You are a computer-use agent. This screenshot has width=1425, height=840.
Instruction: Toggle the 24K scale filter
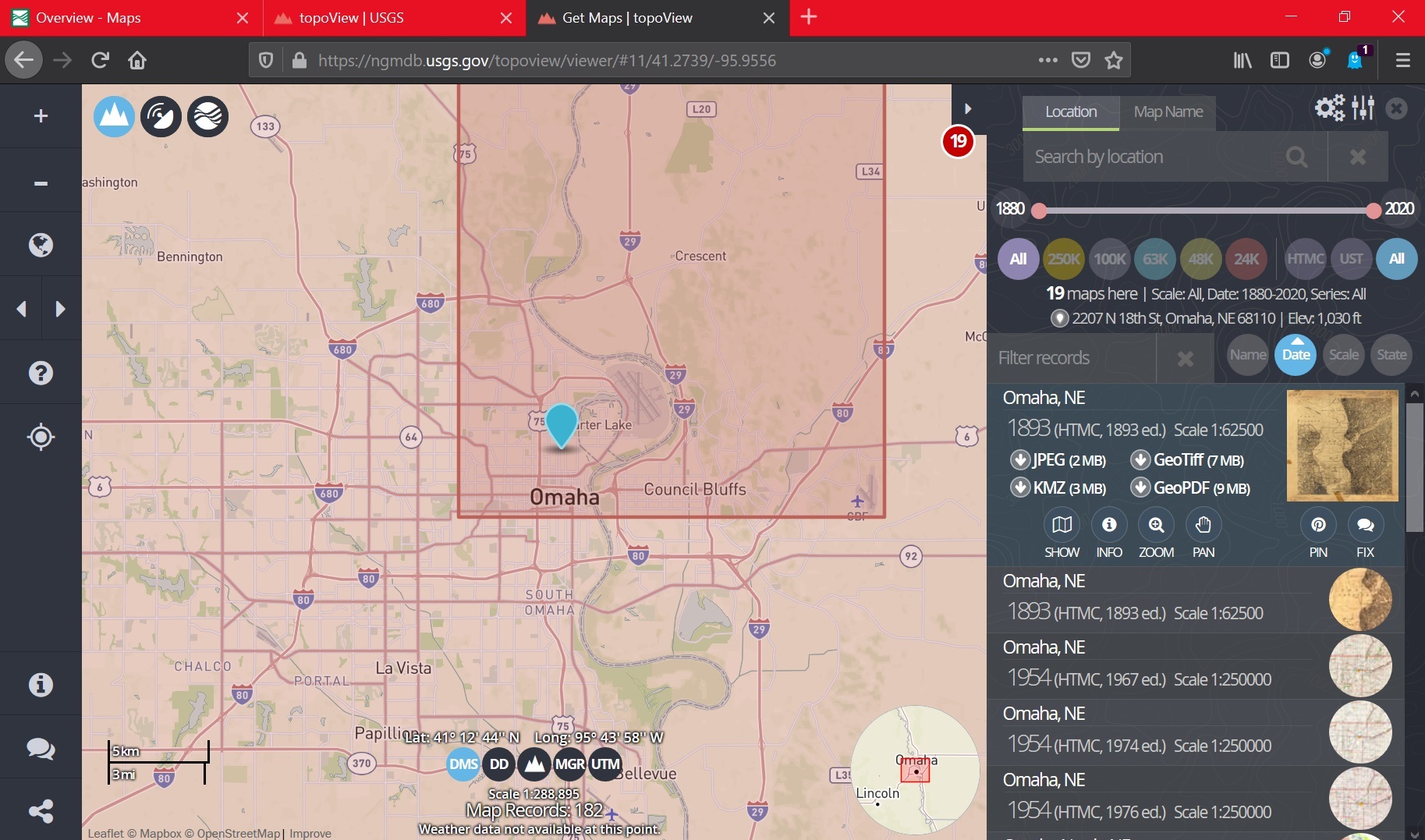1246,259
